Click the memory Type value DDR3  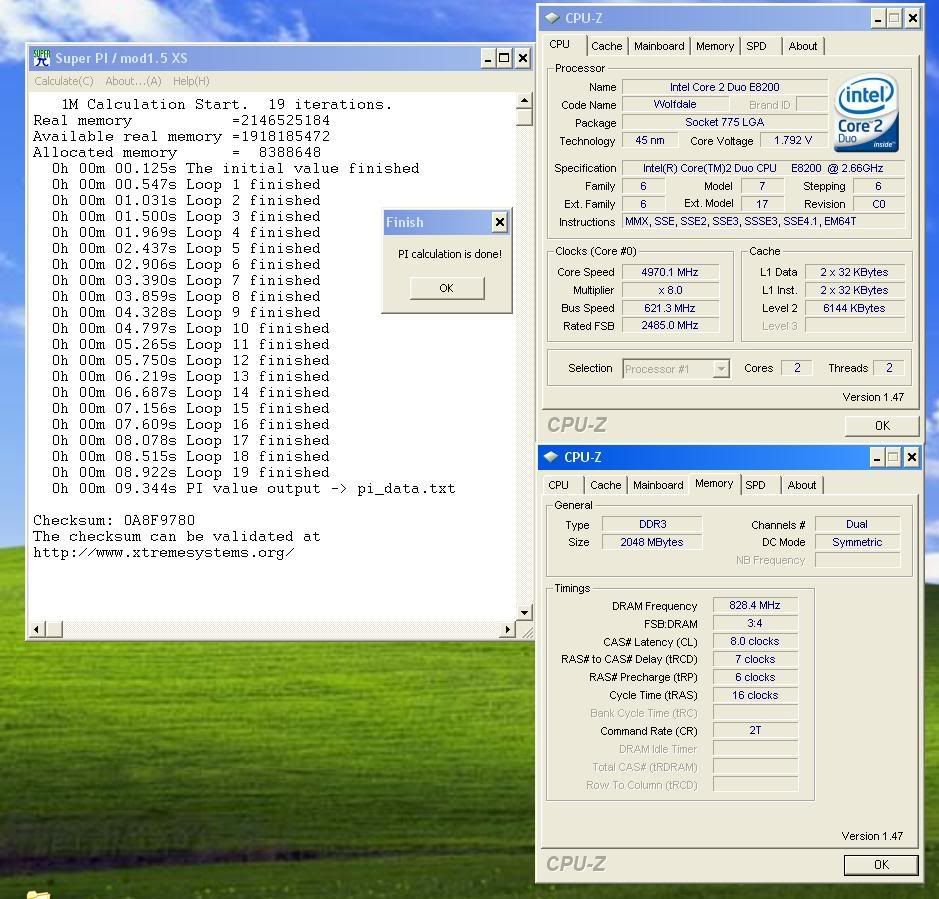pyautogui.click(x=652, y=524)
